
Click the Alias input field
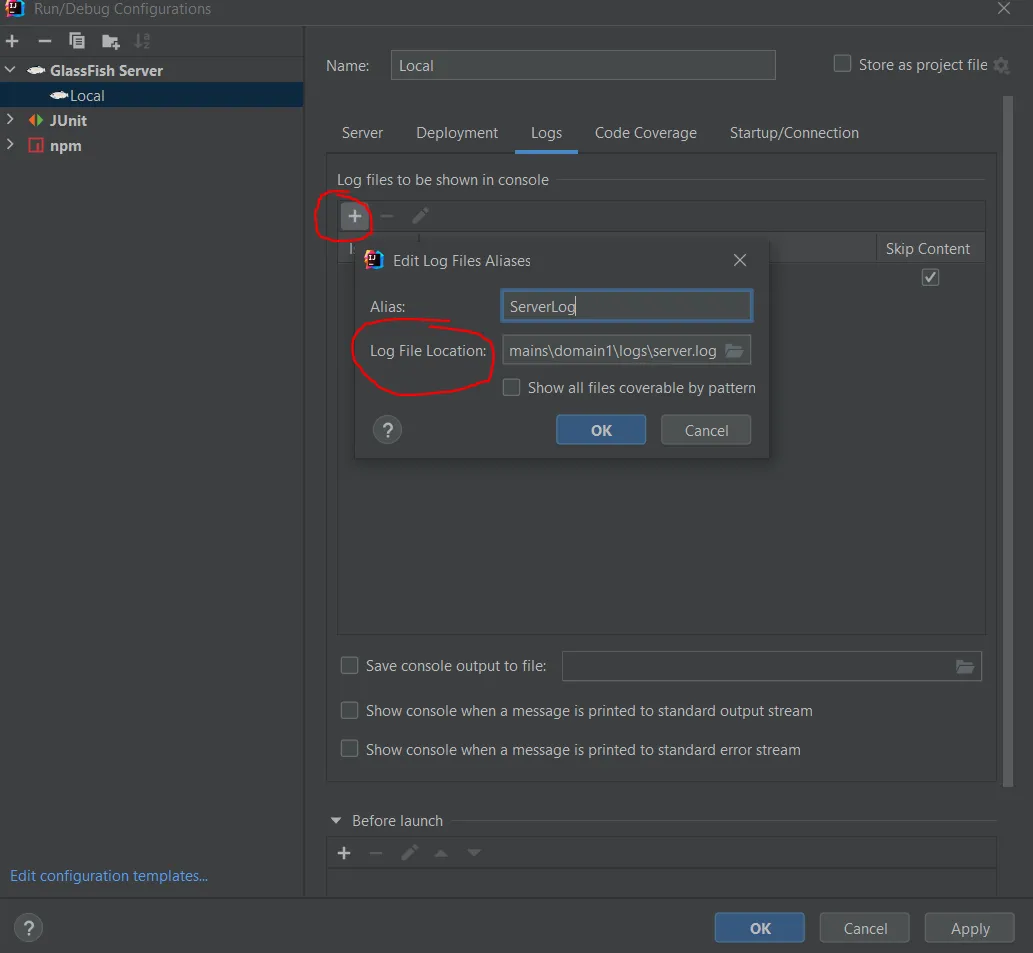[x=627, y=306]
